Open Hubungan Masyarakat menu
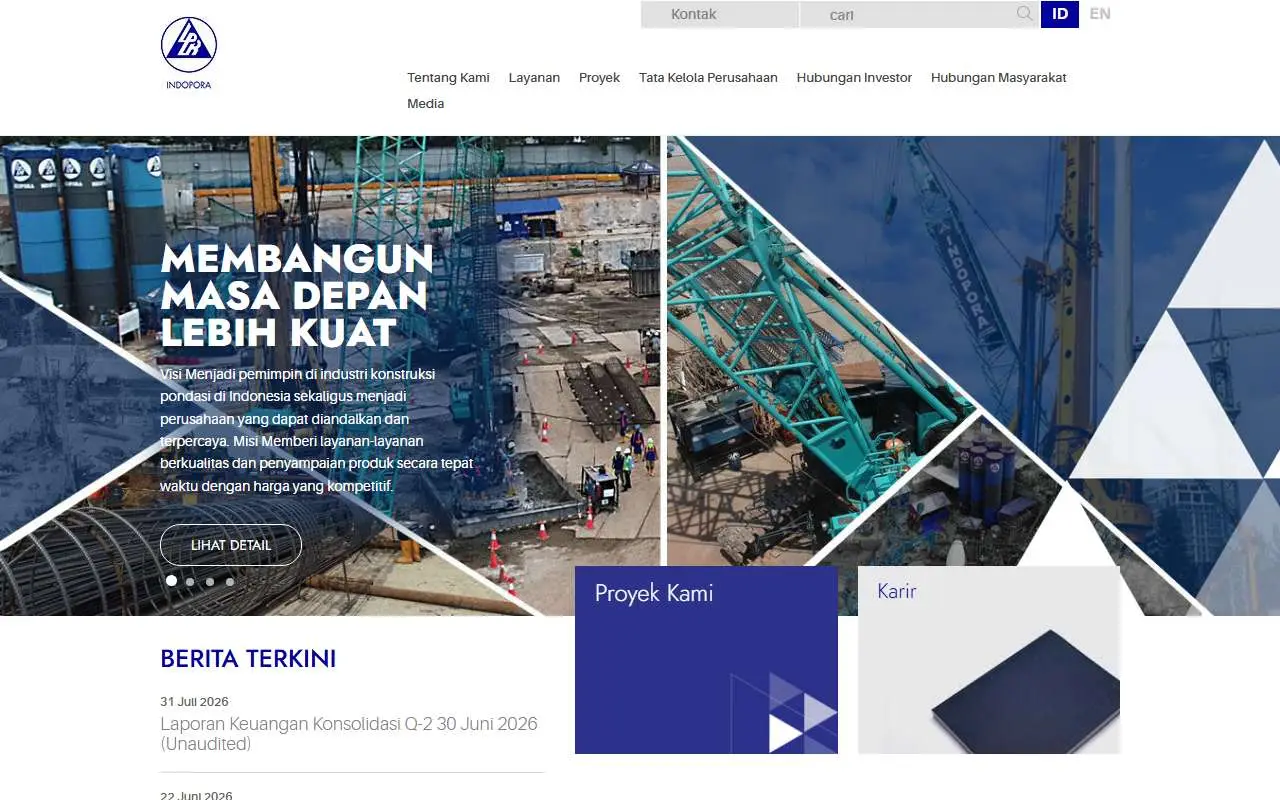This screenshot has width=1280, height=800. pyautogui.click(x=998, y=78)
